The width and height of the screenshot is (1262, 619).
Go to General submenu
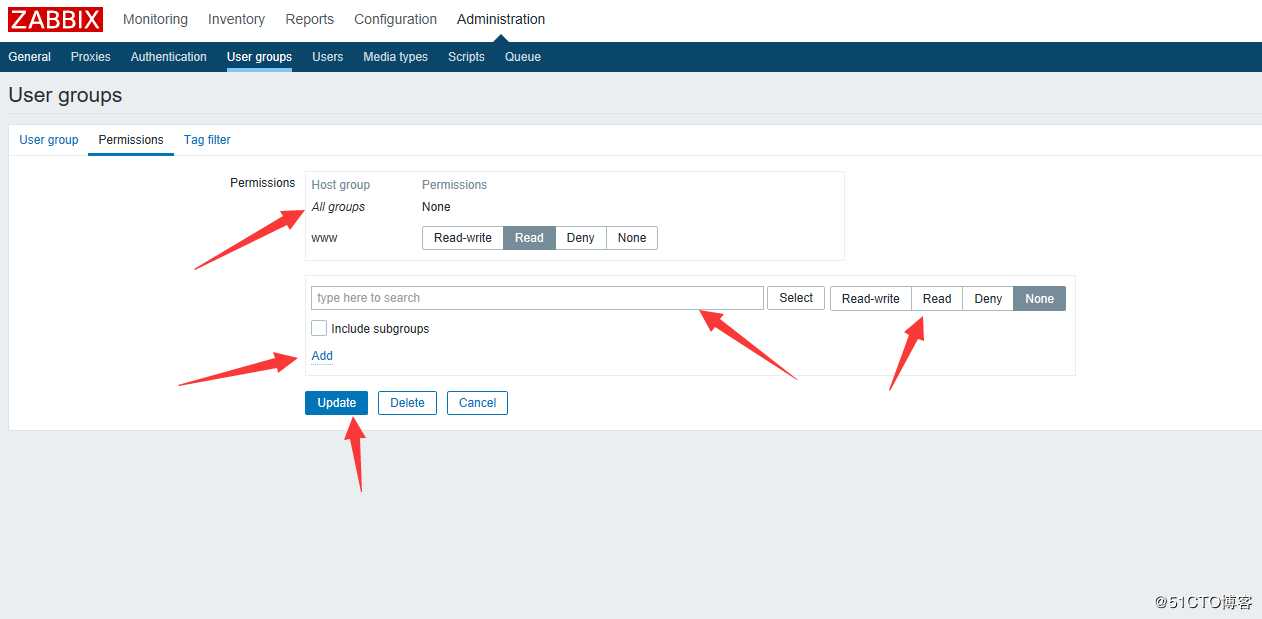pos(30,57)
